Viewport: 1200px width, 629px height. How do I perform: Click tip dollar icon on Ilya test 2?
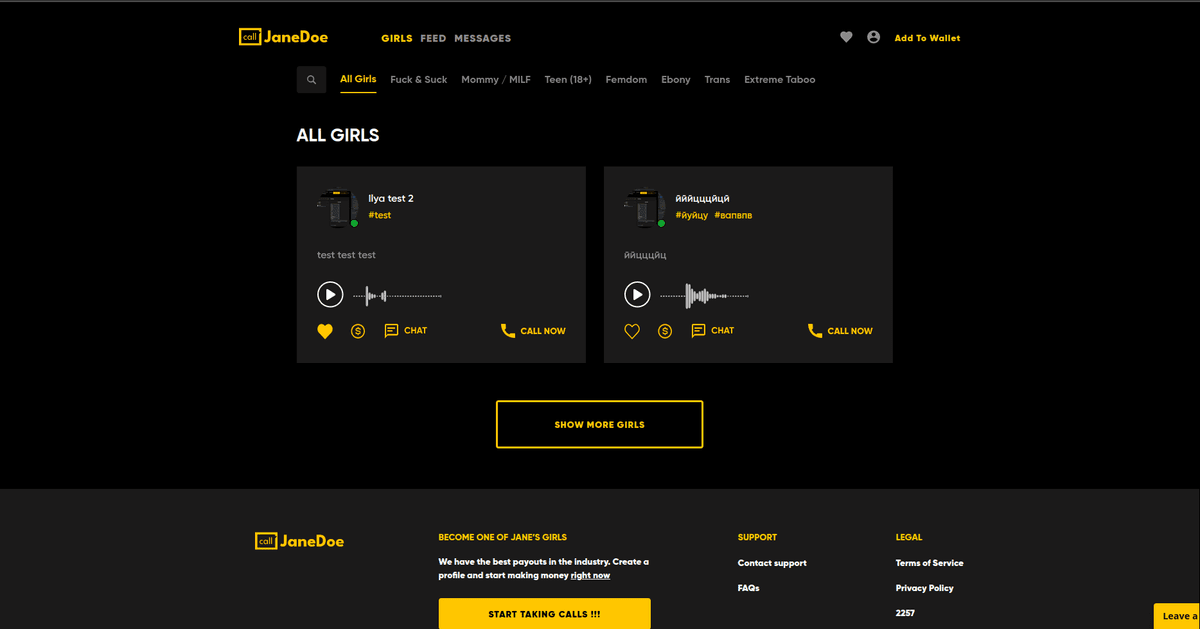click(358, 331)
